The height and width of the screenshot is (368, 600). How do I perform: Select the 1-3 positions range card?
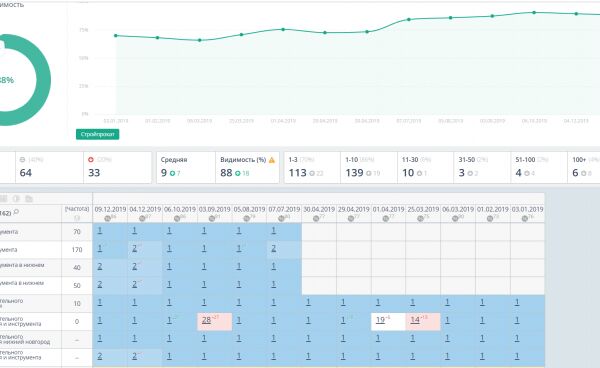312,168
